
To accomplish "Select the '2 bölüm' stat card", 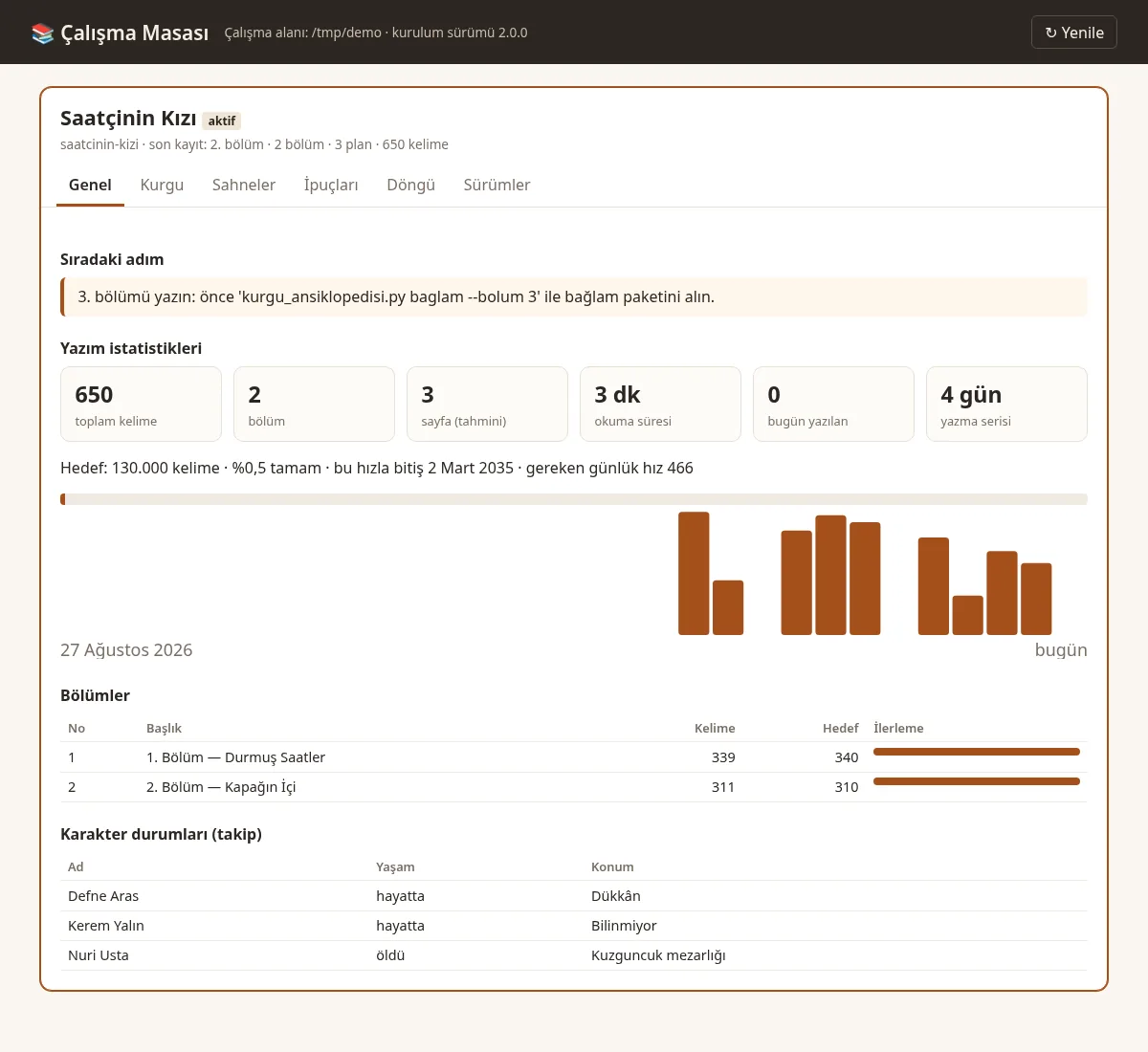I will click(314, 405).
